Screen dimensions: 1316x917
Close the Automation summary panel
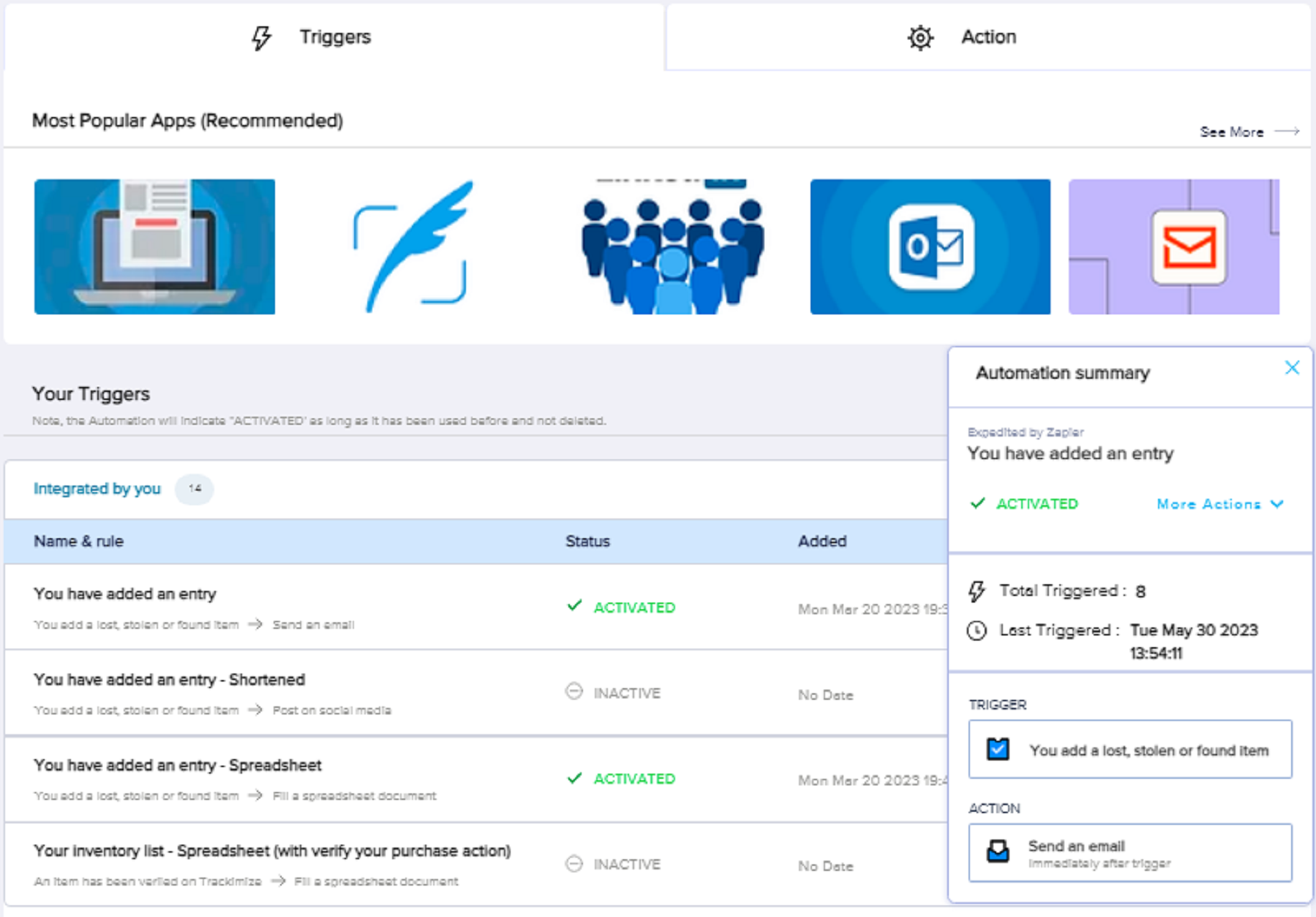1292,368
